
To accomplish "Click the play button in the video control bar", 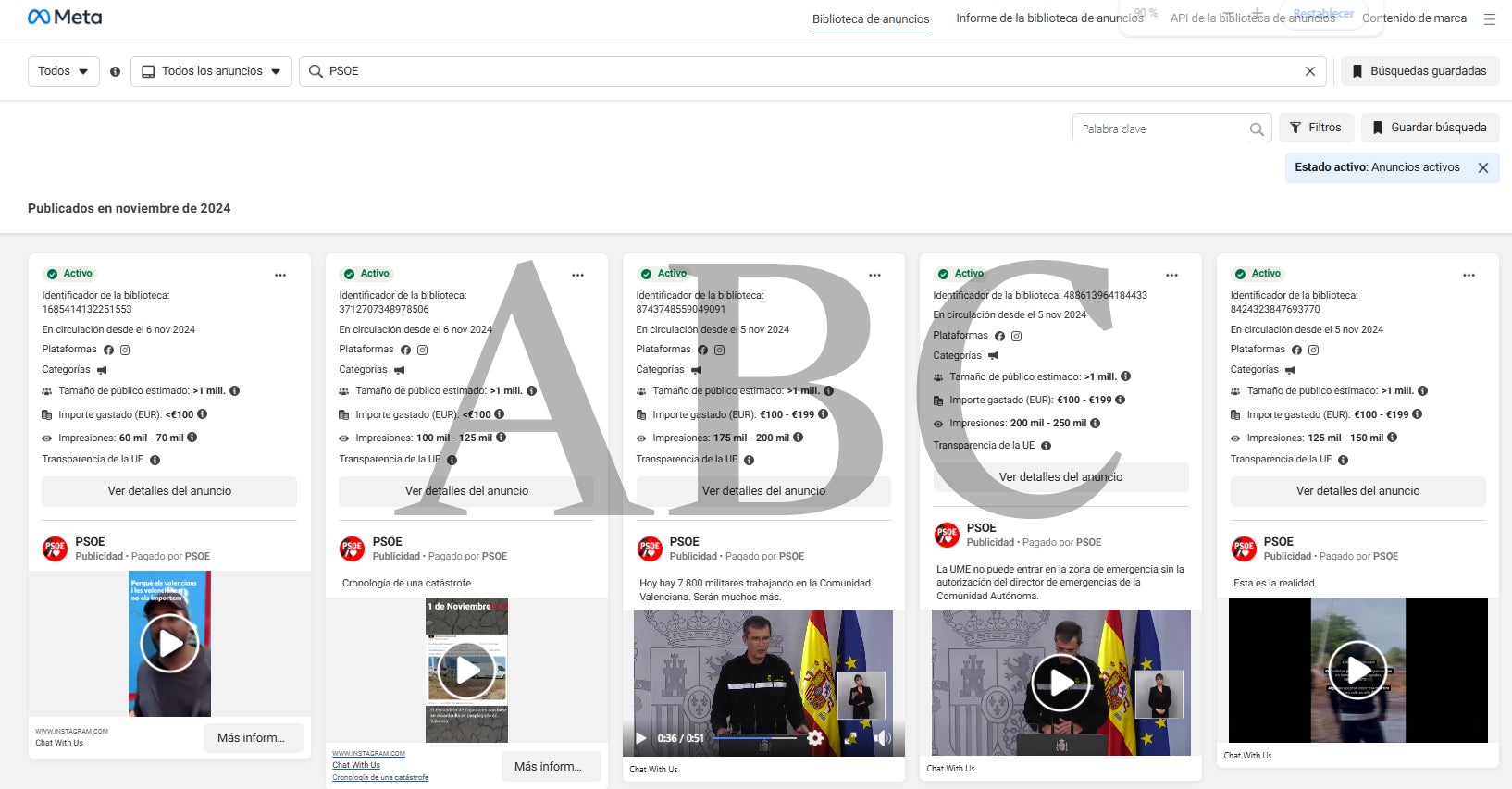I will [641, 738].
